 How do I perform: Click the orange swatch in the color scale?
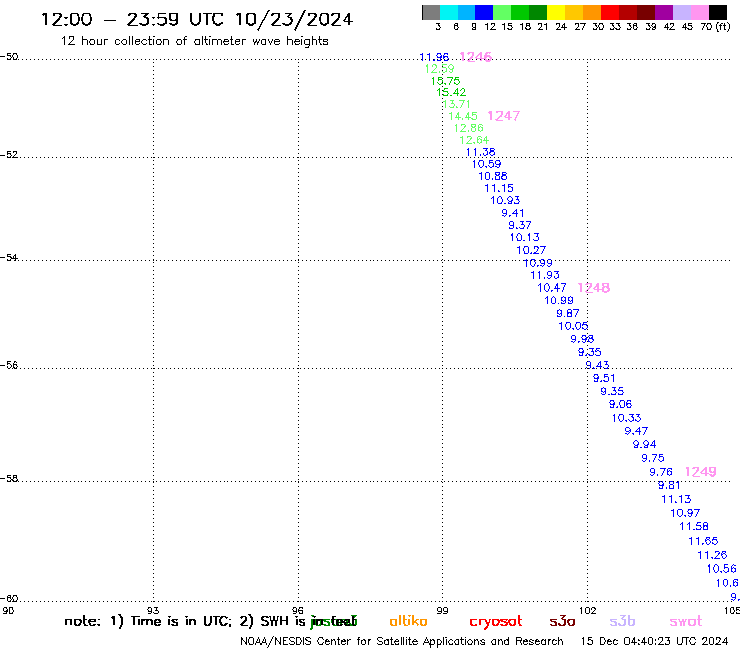coord(592,12)
